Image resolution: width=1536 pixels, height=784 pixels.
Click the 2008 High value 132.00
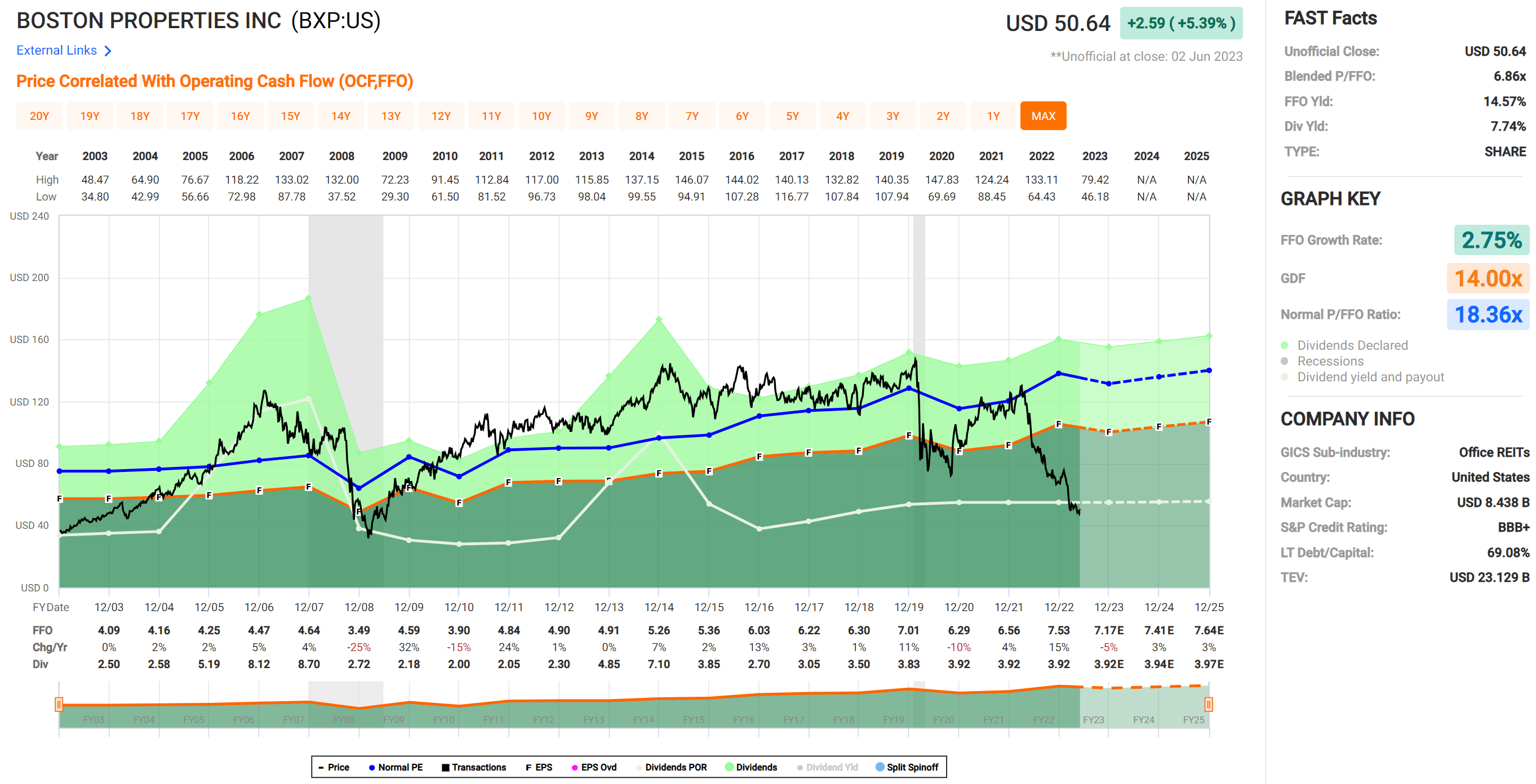click(x=341, y=180)
